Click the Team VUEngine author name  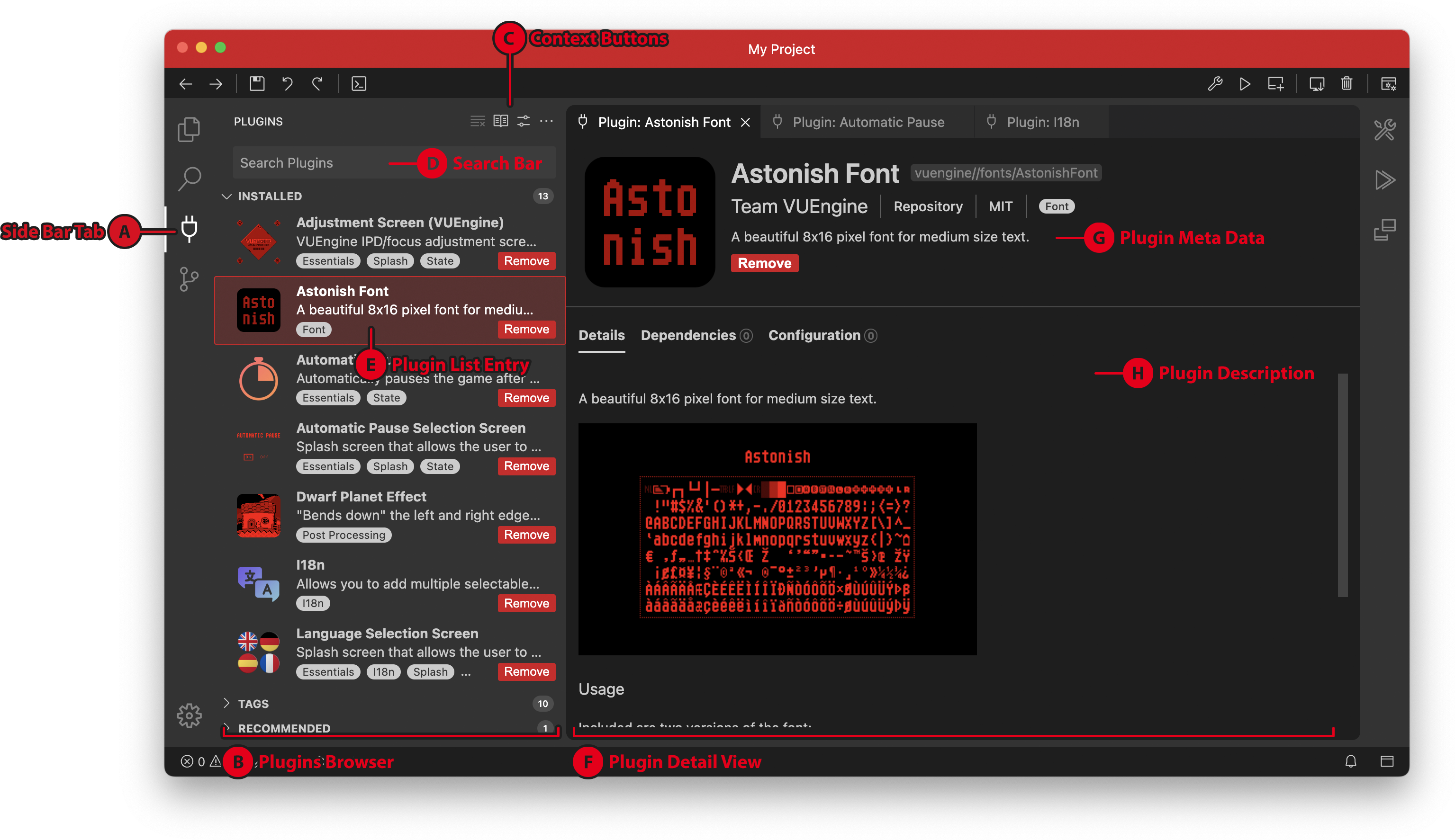coord(799,206)
